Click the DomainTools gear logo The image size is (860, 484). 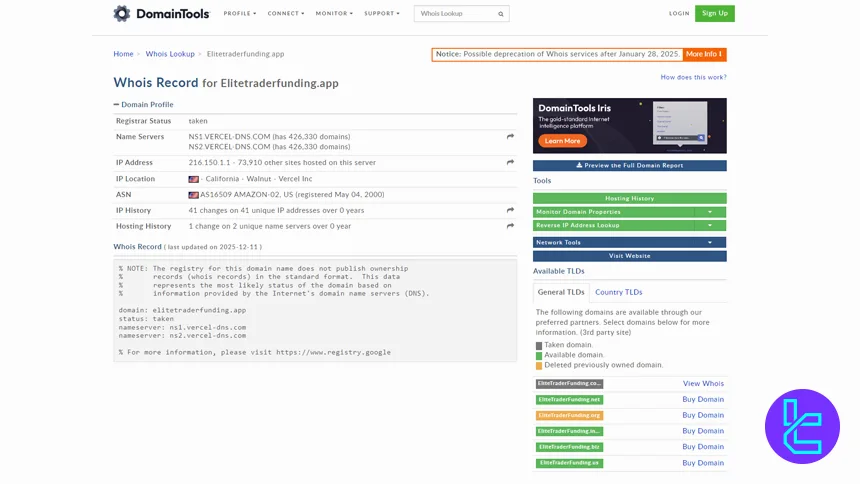click(x=122, y=14)
